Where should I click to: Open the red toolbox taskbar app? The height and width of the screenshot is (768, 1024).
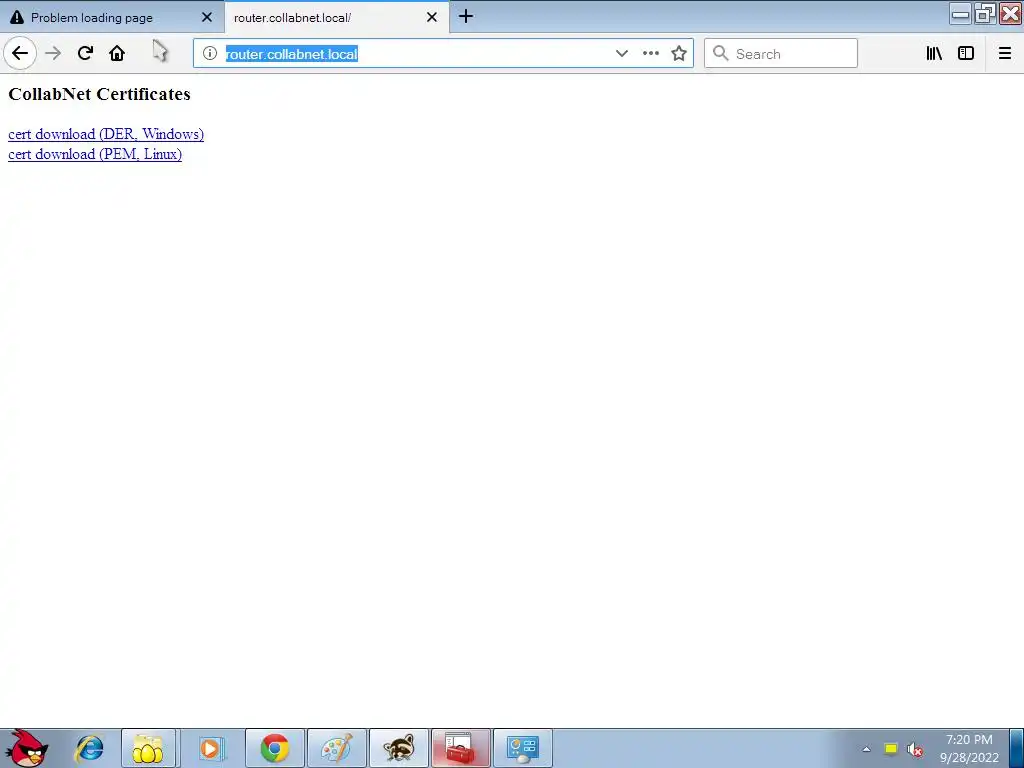pyautogui.click(x=460, y=748)
